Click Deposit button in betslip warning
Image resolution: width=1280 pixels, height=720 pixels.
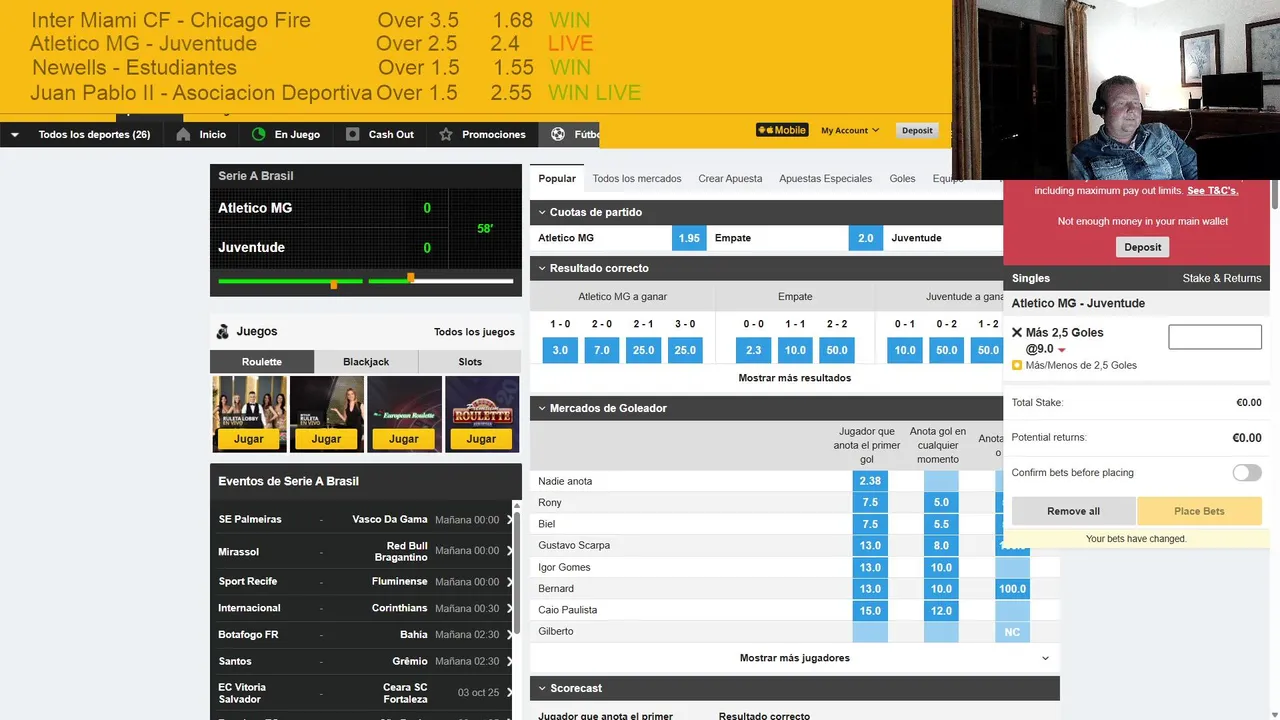coord(1142,247)
